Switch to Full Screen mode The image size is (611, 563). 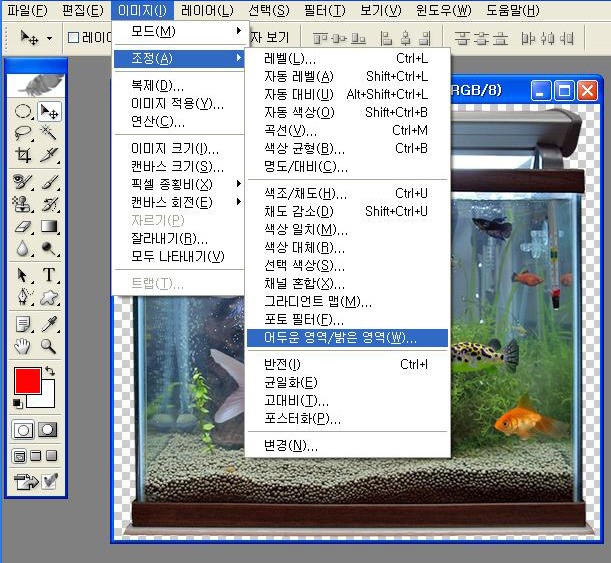[x=51, y=456]
